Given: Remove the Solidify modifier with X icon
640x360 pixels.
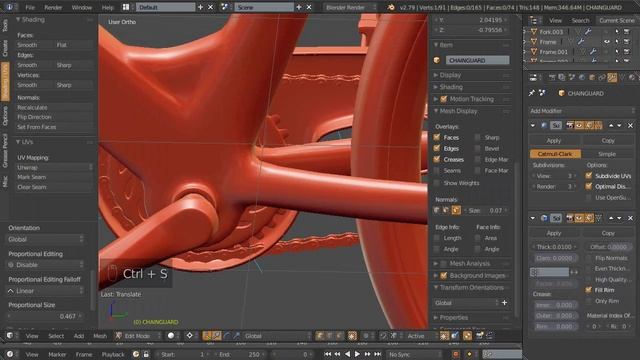Looking at the screenshot, I should [x=630, y=218].
